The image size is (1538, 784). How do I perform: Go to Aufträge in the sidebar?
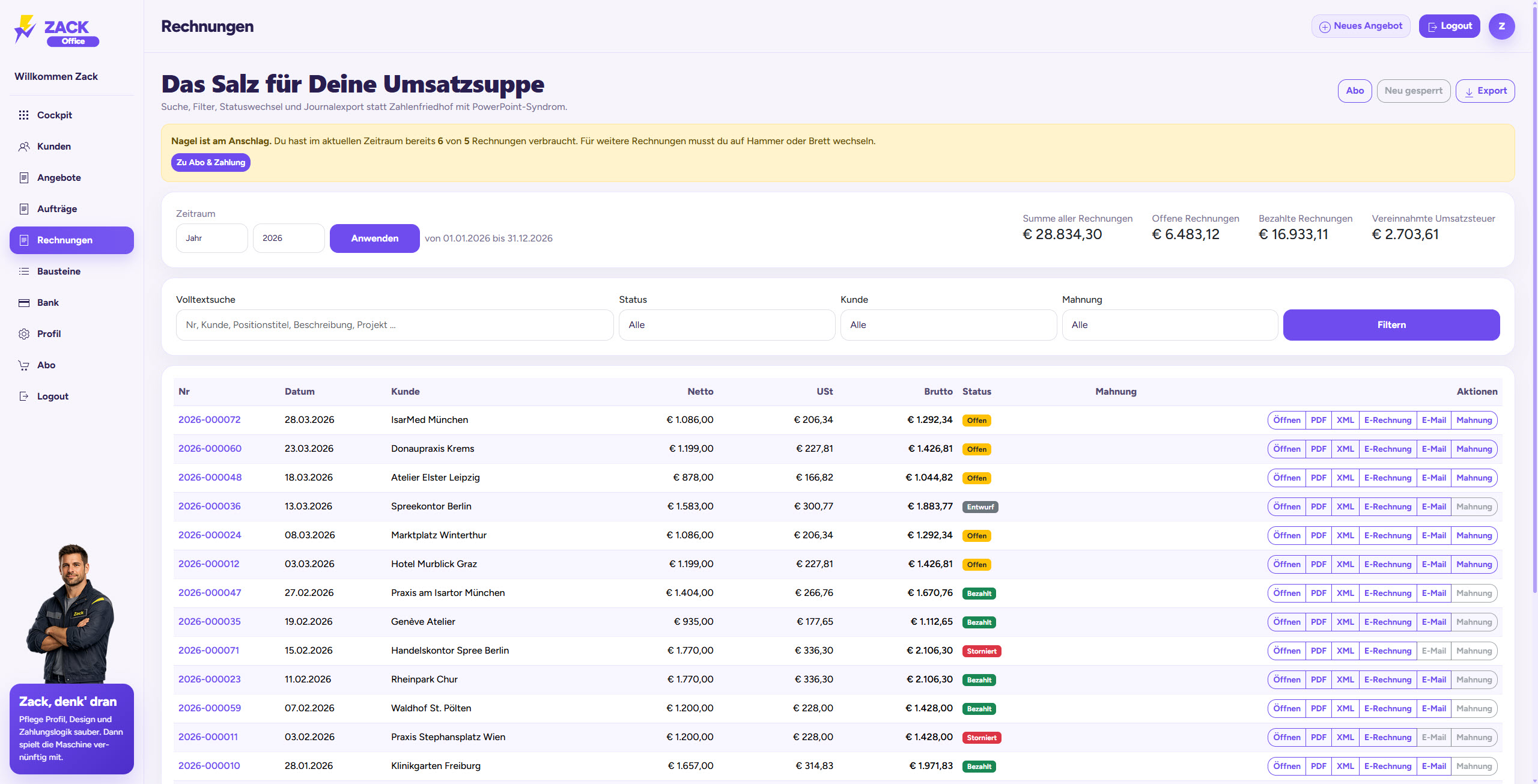point(57,208)
